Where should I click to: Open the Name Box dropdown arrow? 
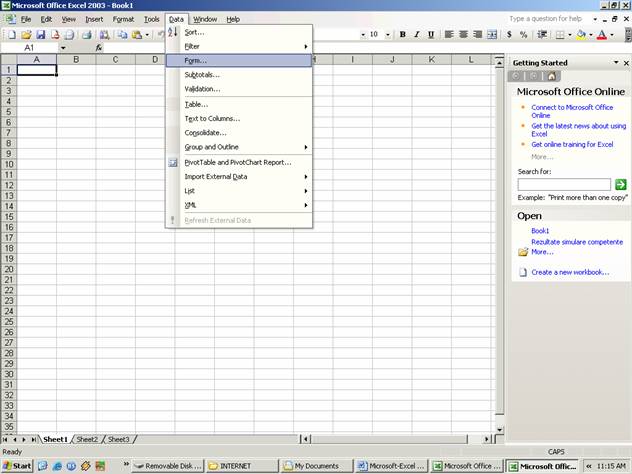click(x=63, y=48)
